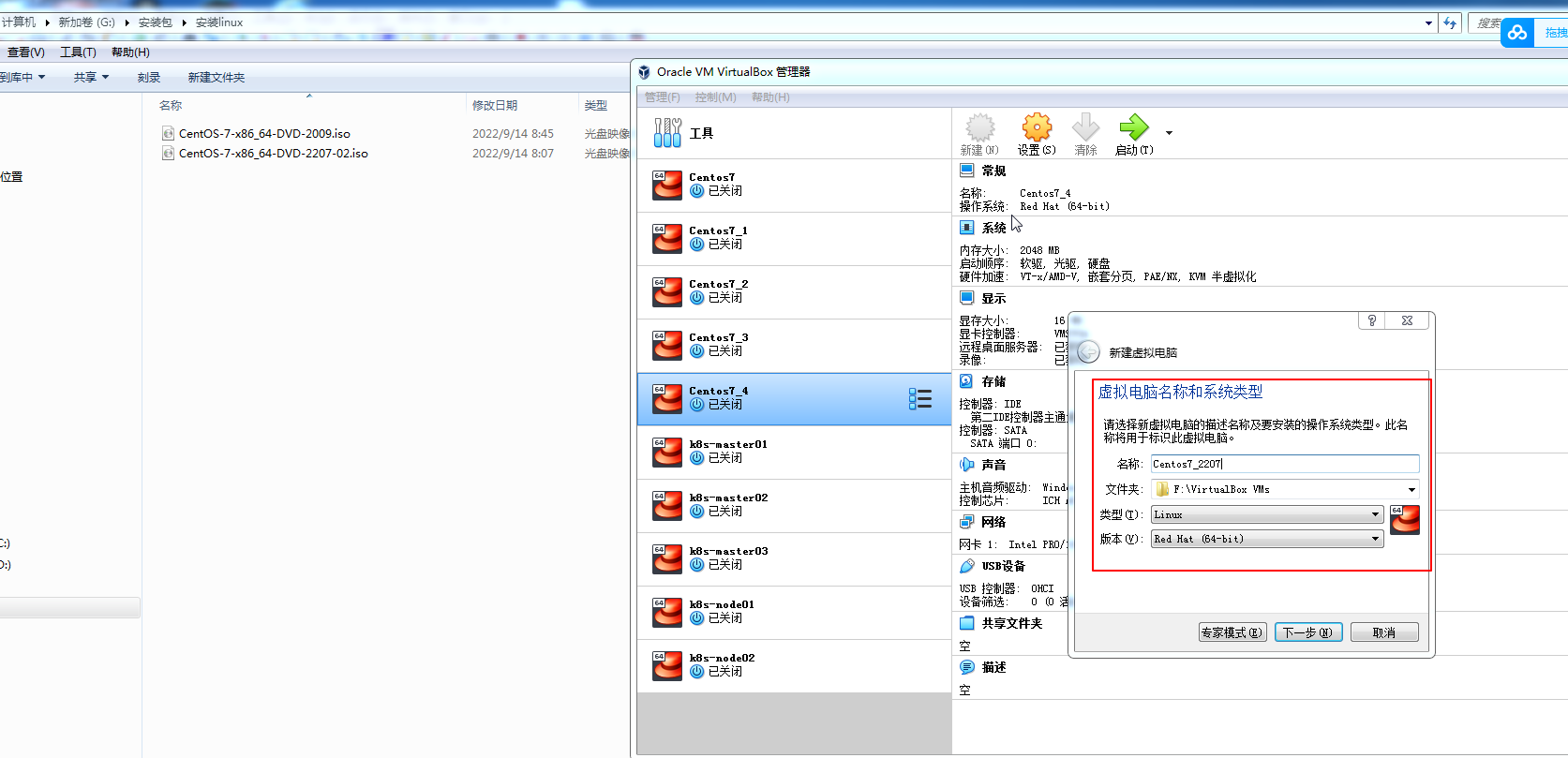This screenshot has width=1568, height=758.
Task: Select the Tools (工具) icon in sidebar
Action: (x=668, y=133)
